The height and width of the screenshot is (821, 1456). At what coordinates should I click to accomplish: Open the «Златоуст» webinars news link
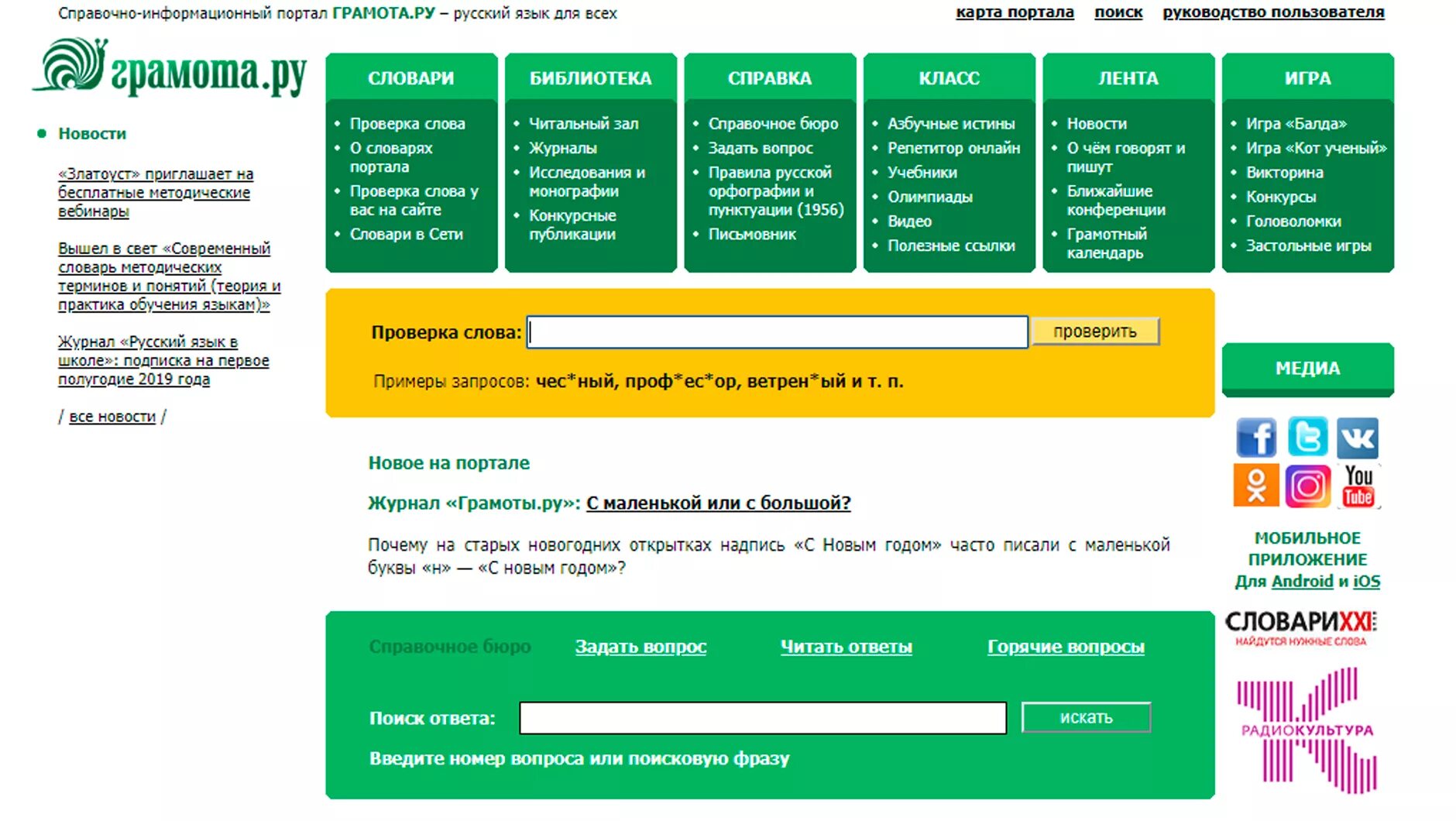[x=156, y=193]
